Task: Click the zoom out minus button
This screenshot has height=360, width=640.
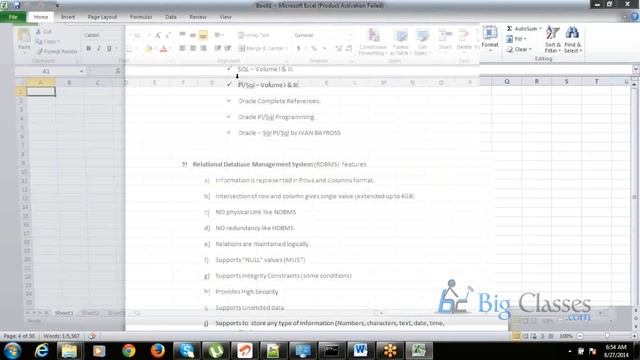Action: [580, 336]
